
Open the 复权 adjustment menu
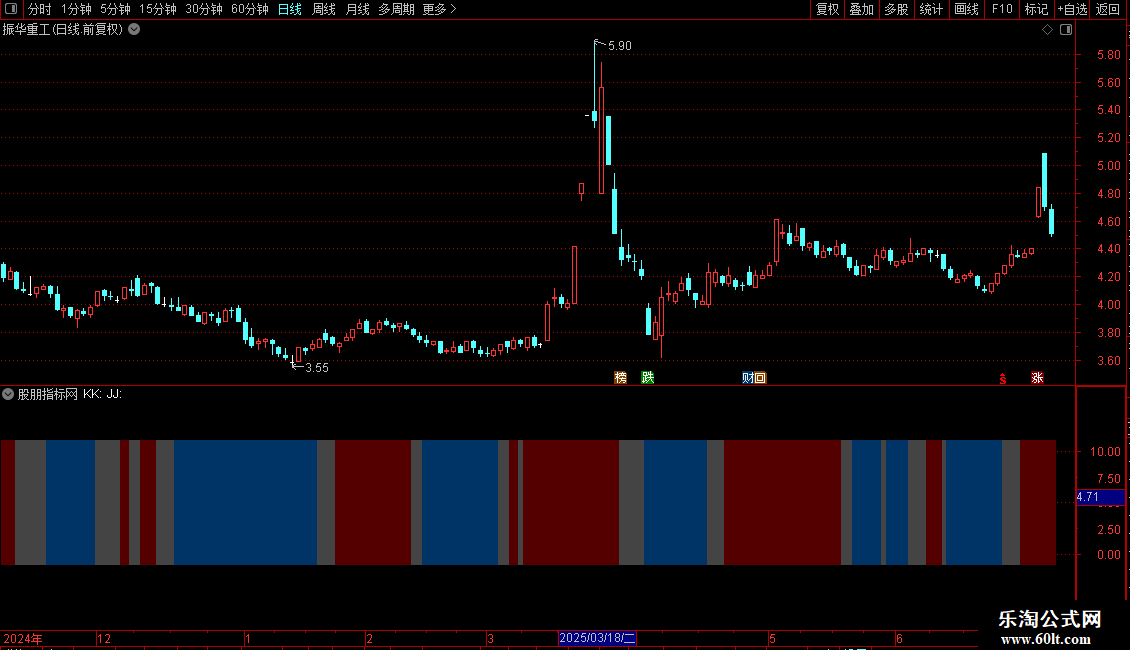tap(827, 9)
